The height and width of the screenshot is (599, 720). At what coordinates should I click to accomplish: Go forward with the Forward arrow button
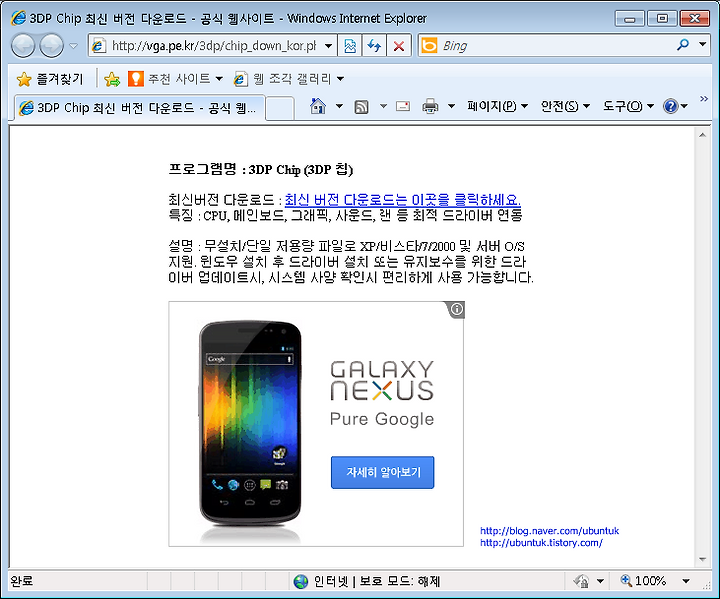pyautogui.click(x=51, y=45)
